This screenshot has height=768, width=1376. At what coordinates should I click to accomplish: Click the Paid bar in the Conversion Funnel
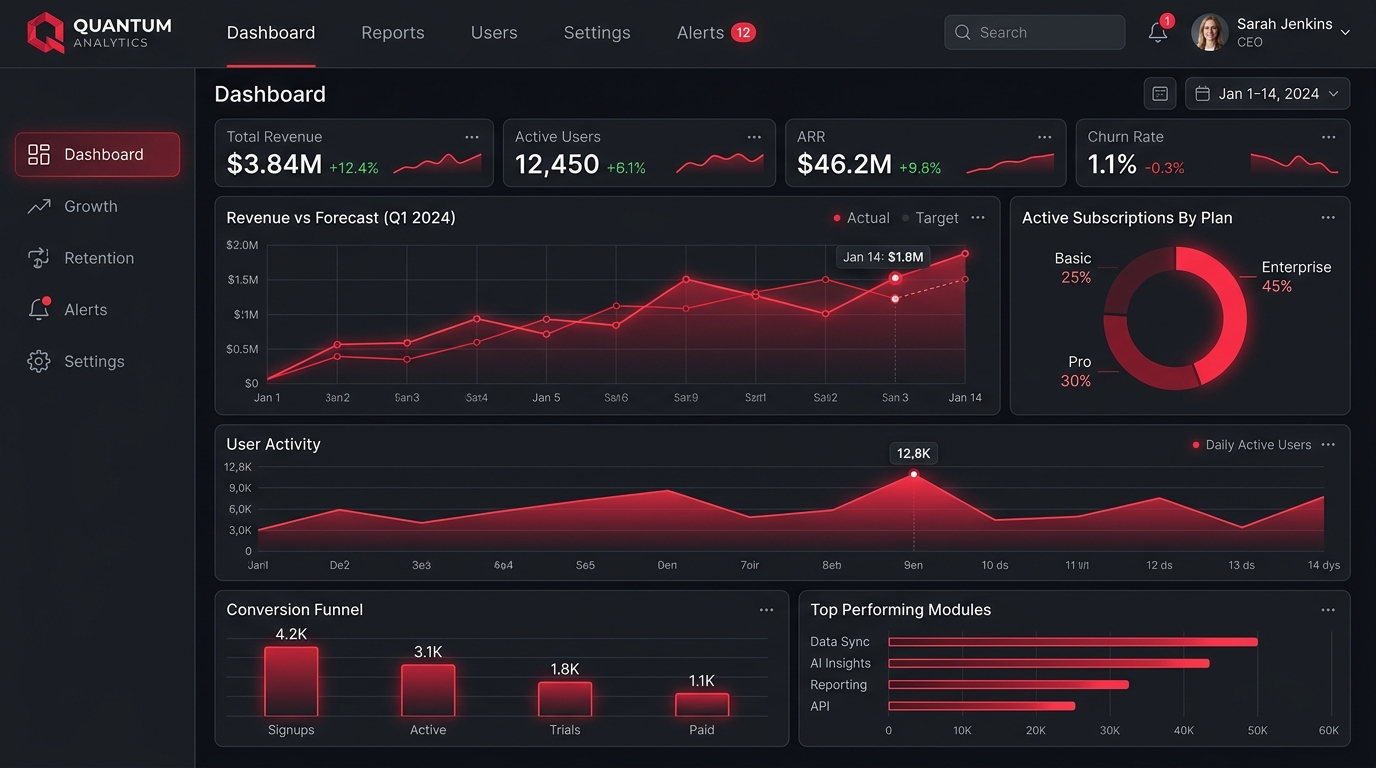[702, 705]
